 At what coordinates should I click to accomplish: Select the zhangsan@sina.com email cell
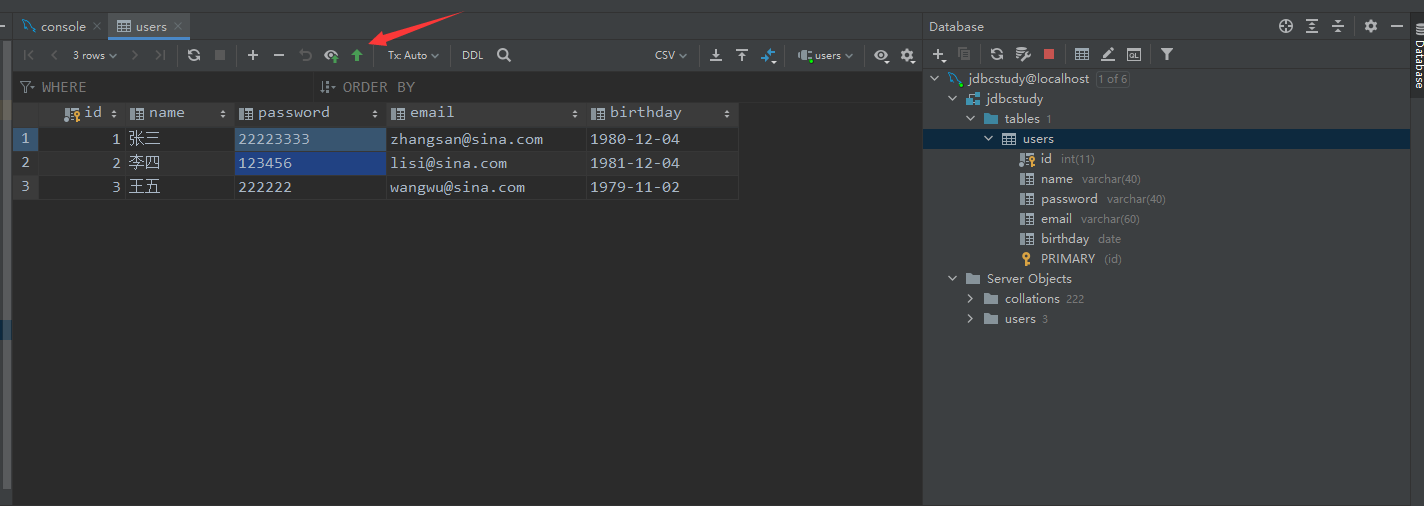click(x=466, y=139)
